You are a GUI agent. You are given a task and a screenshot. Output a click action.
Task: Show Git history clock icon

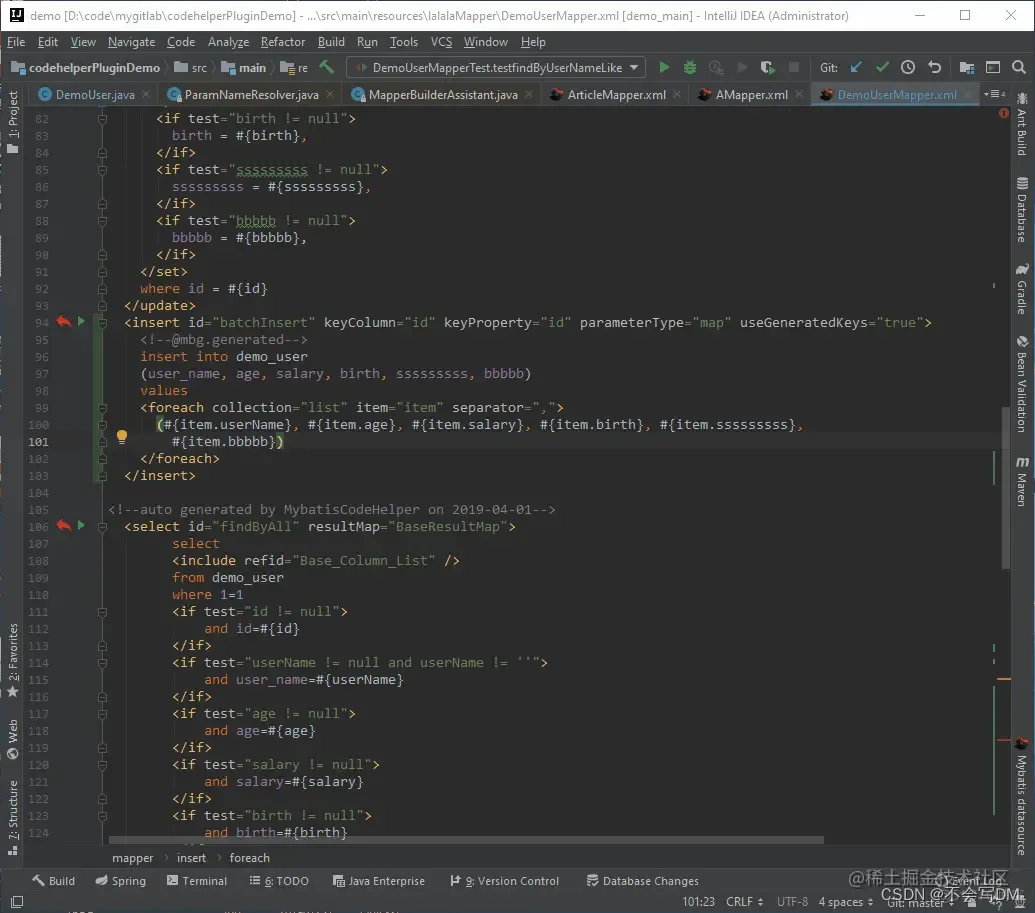tap(908, 67)
